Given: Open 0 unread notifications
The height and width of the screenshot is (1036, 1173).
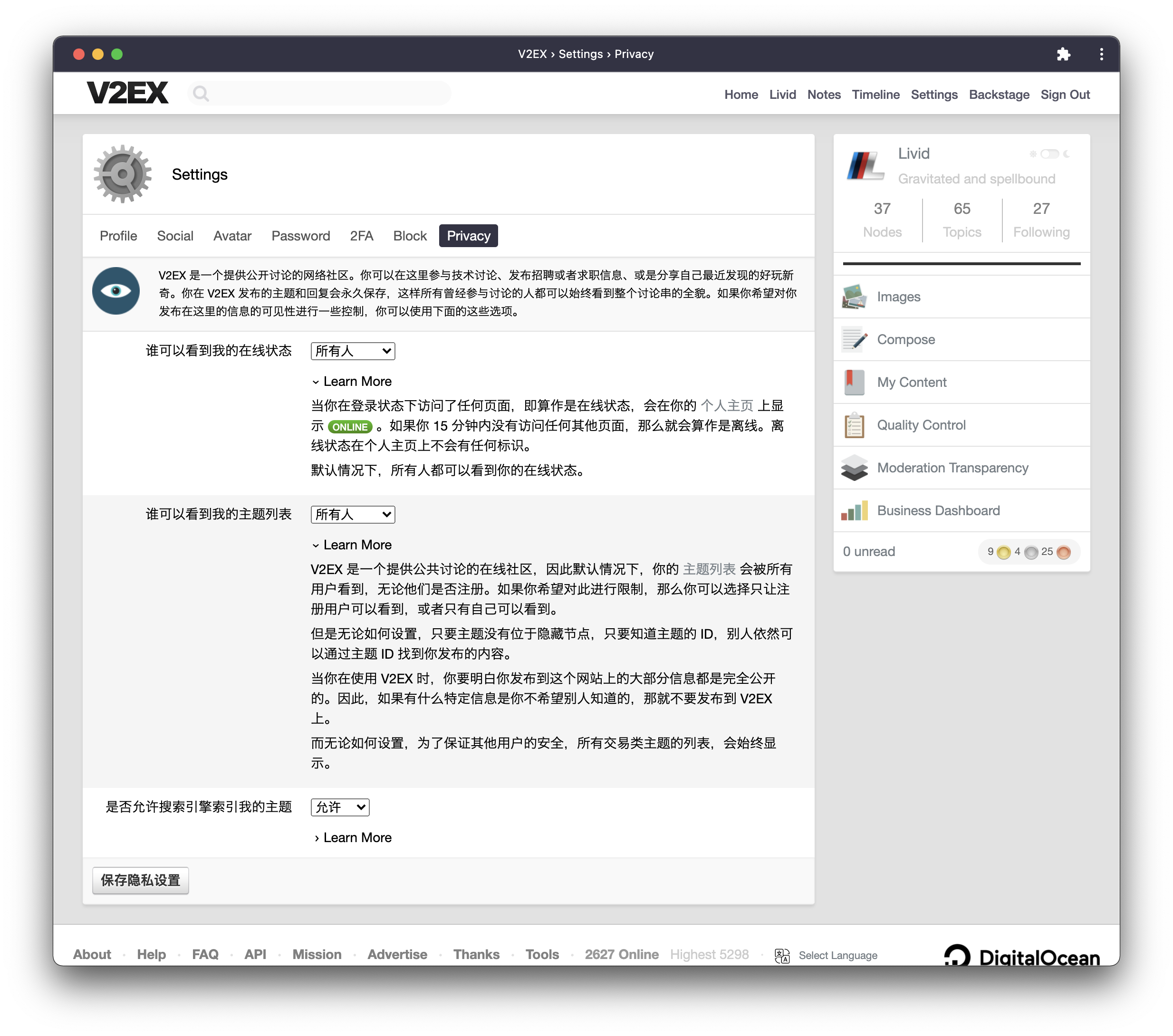Looking at the screenshot, I should tap(869, 552).
